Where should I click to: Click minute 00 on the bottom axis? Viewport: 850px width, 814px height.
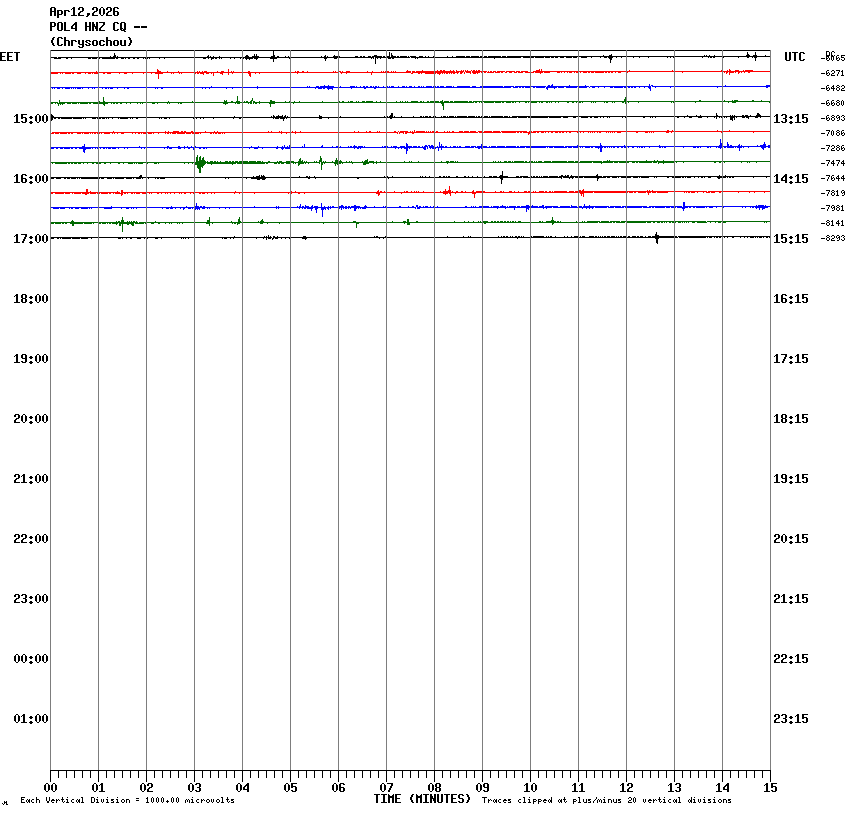coord(50,788)
